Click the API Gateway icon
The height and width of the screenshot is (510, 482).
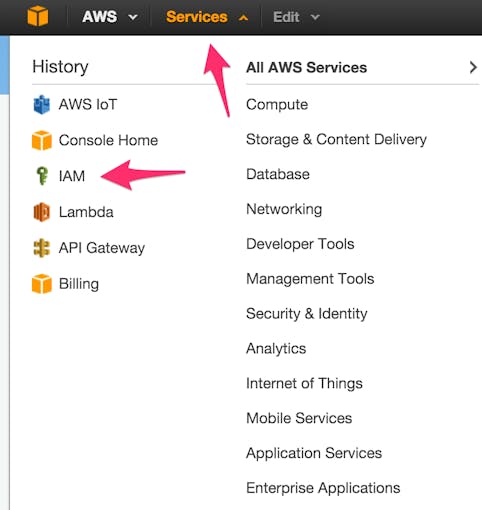[x=42, y=248]
